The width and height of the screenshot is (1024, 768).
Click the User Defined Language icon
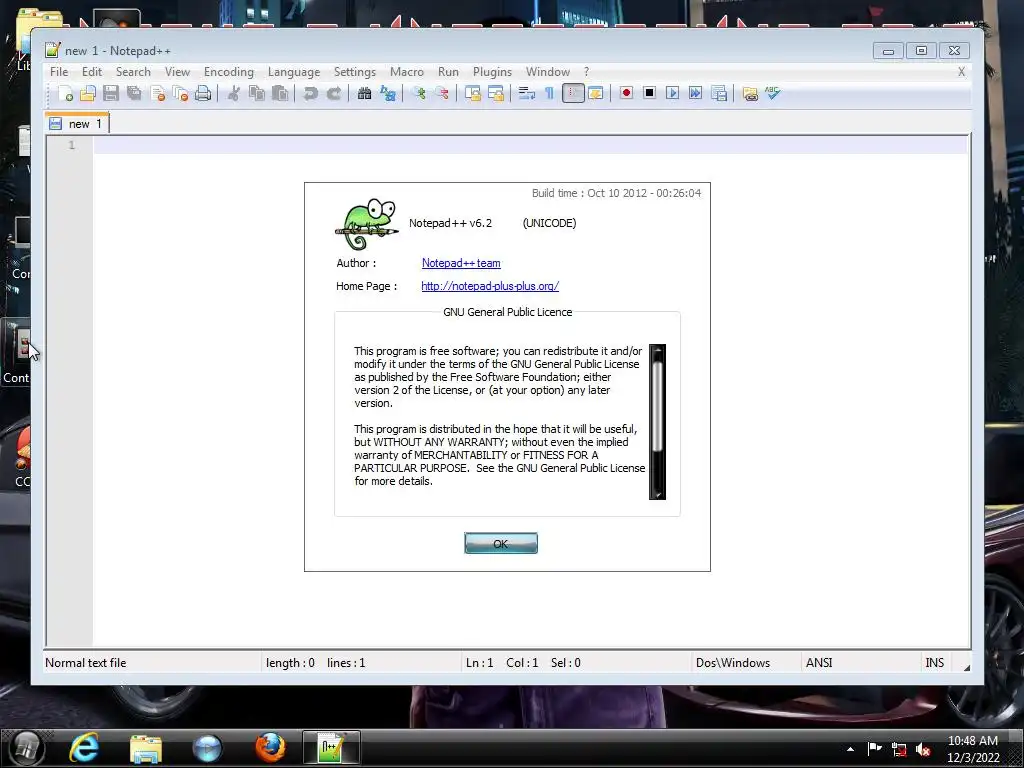tap(596, 93)
